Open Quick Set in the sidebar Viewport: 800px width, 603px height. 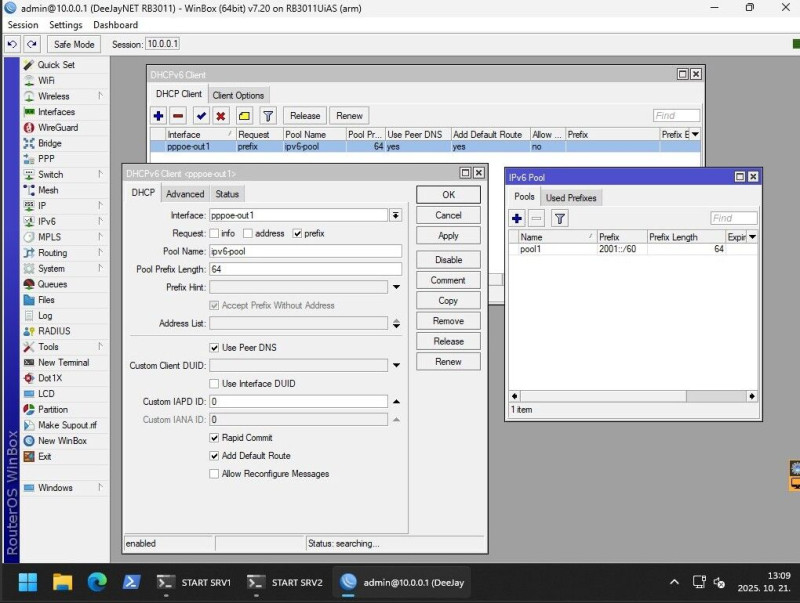tap(56, 65)
